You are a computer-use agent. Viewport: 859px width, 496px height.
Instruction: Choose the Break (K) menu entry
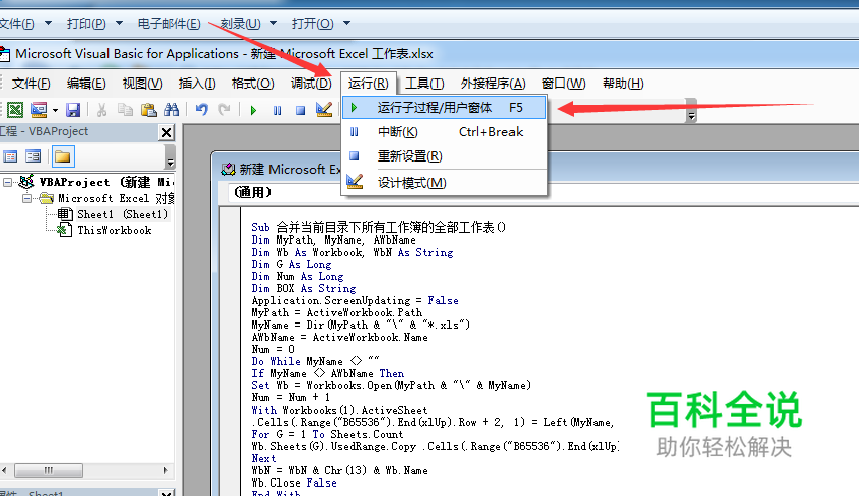[444, 132]
